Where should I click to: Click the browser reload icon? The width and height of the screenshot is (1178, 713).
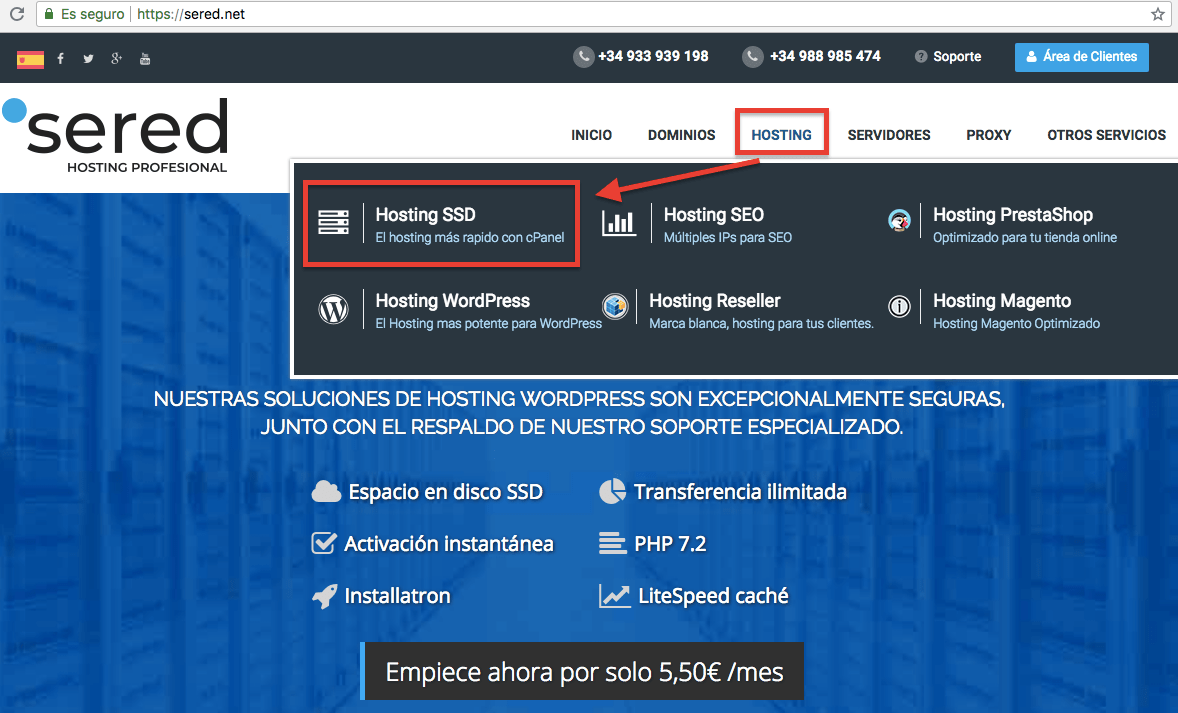pyautogui.click(x=17, y=14)
